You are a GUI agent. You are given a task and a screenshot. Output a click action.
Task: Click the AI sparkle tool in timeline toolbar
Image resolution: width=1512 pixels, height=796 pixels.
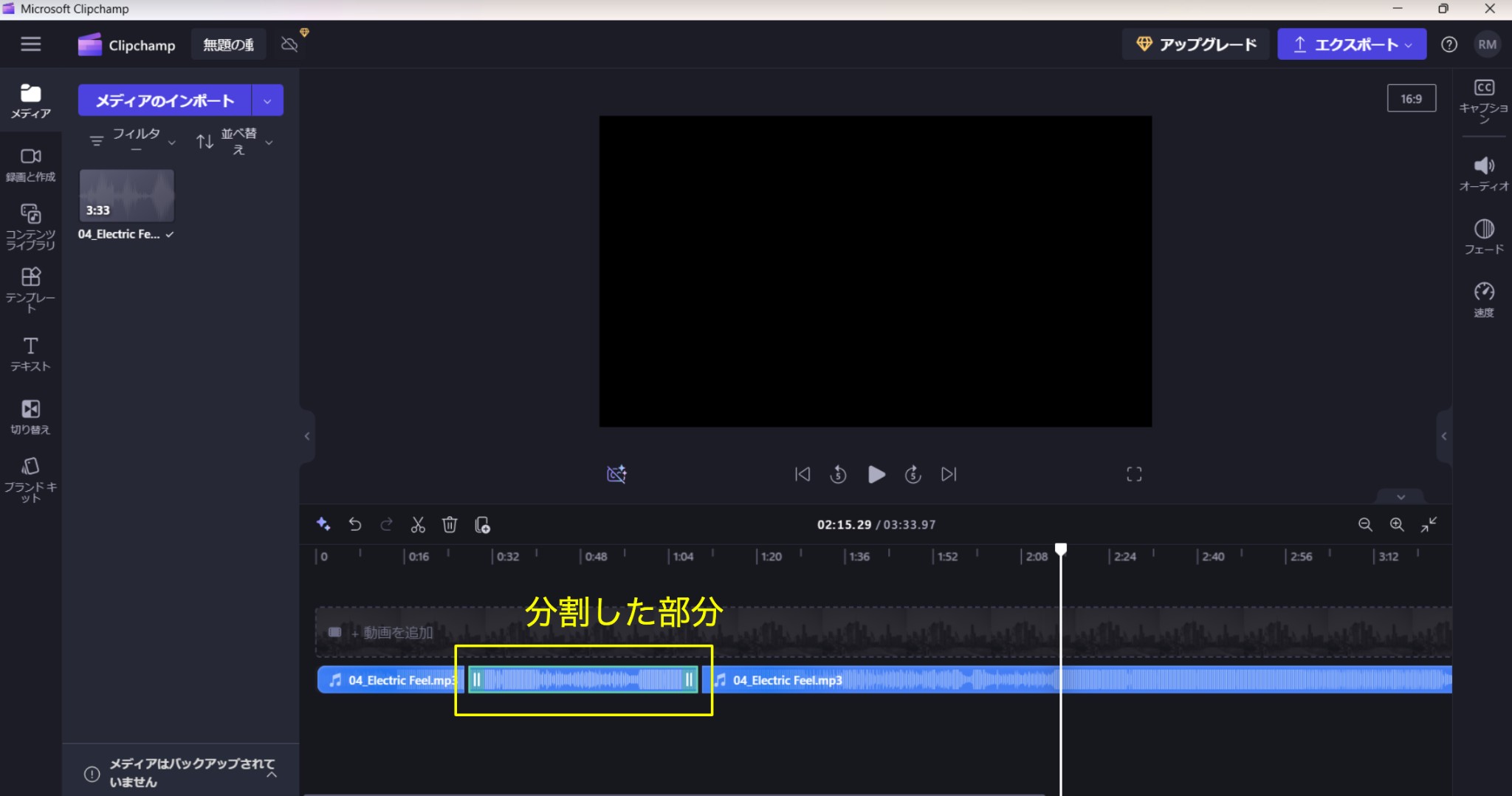(323, 524)
